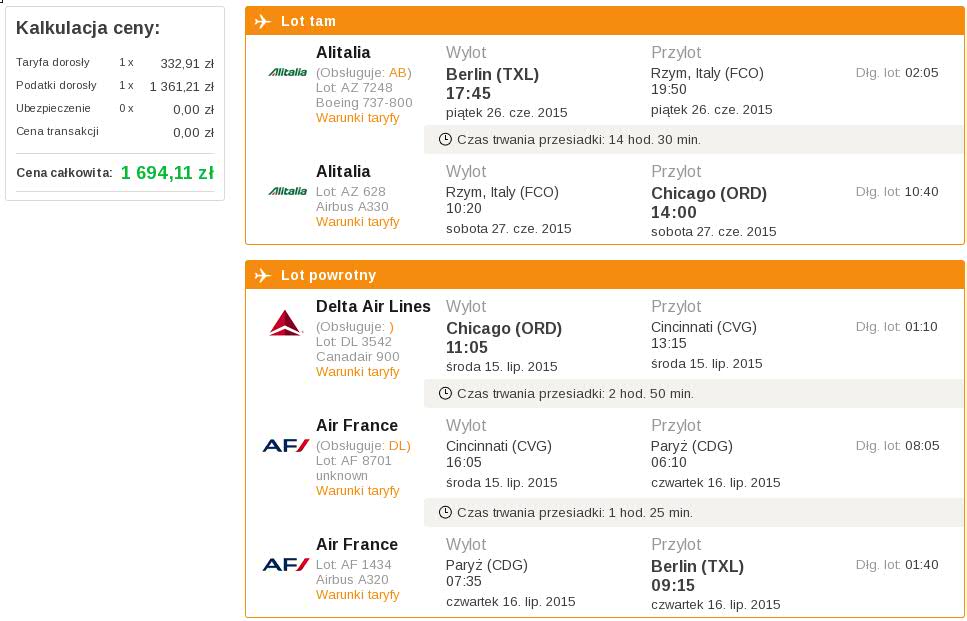Click clock icon beside 14 hod. 30 min. layover
The height and width of the screenshot is (621, 967).
pos(445,139)
